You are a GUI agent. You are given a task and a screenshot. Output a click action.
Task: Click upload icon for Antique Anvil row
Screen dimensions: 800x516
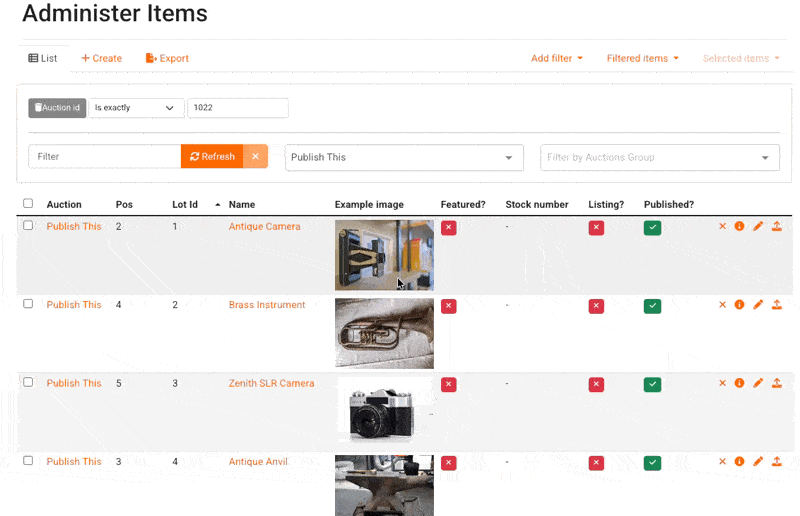[777, 462]
